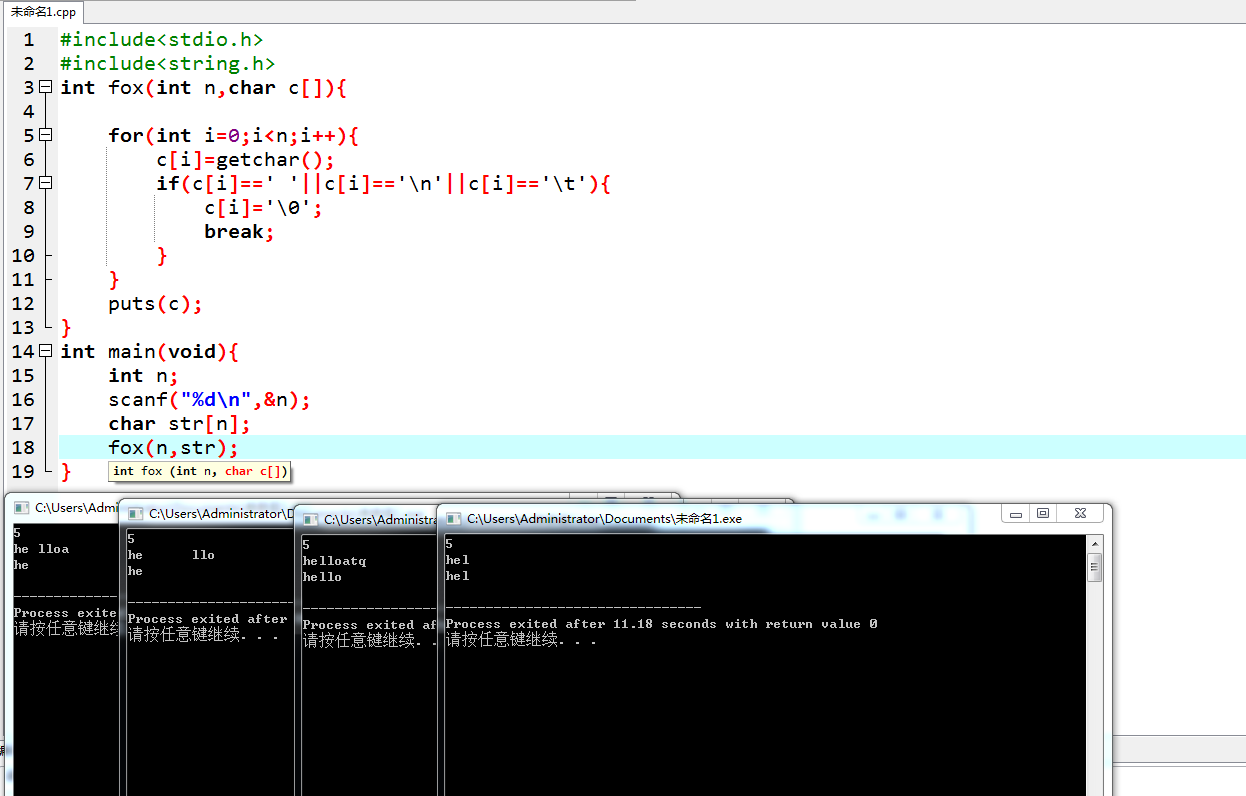
Task: Click the 'puts(c);' statement
Action: pyautogui.click(x=156, y=304)
